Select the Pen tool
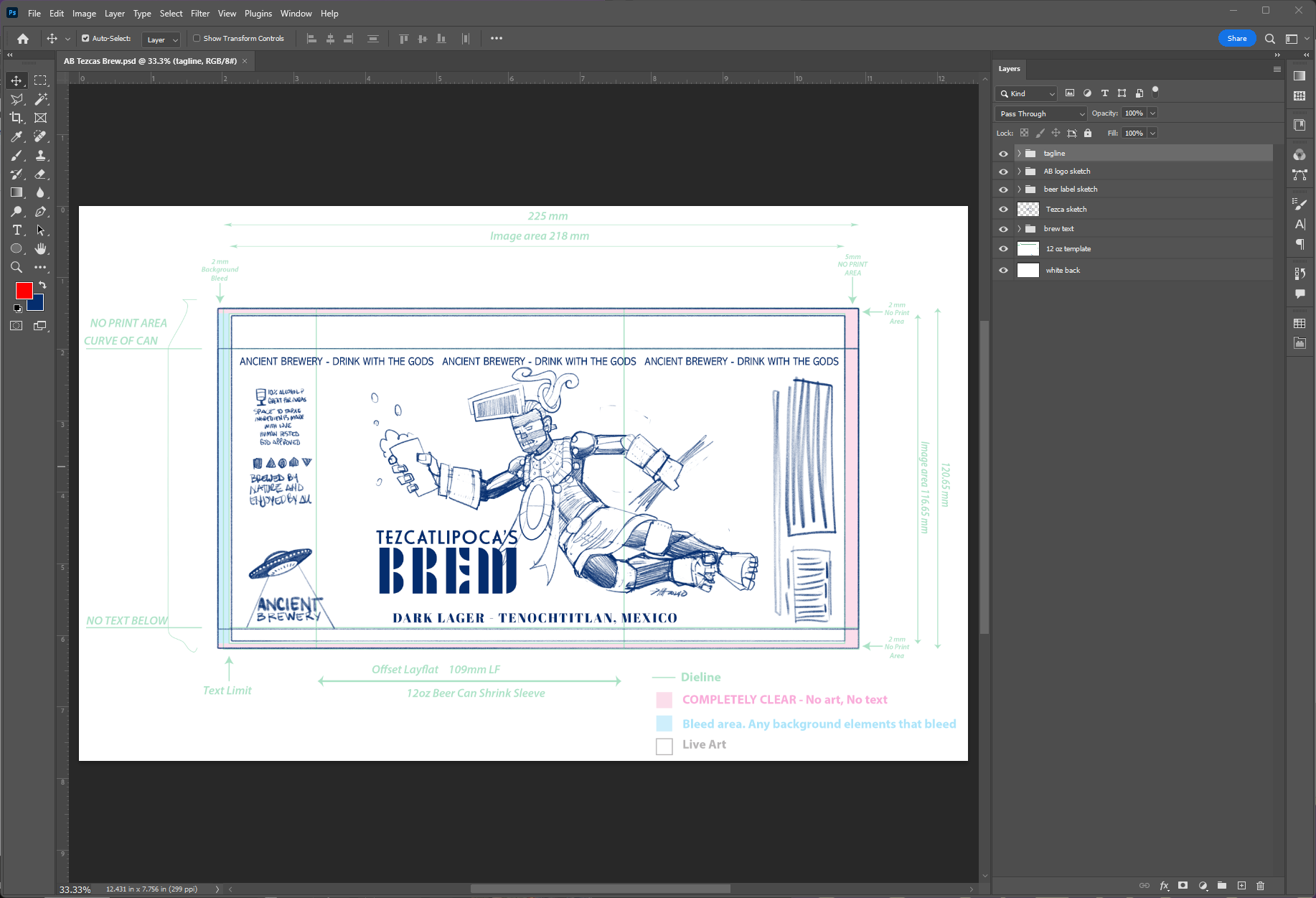Viewport: 1316px width, 898px height. tap(40, 211)
